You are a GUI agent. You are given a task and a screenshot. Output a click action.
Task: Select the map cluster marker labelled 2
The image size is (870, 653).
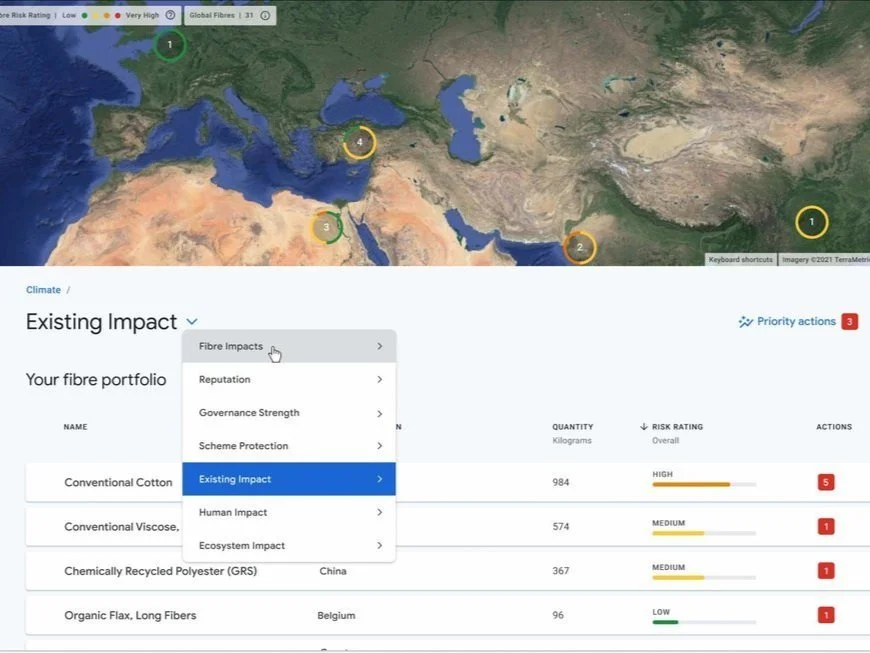tap(580, 247)
